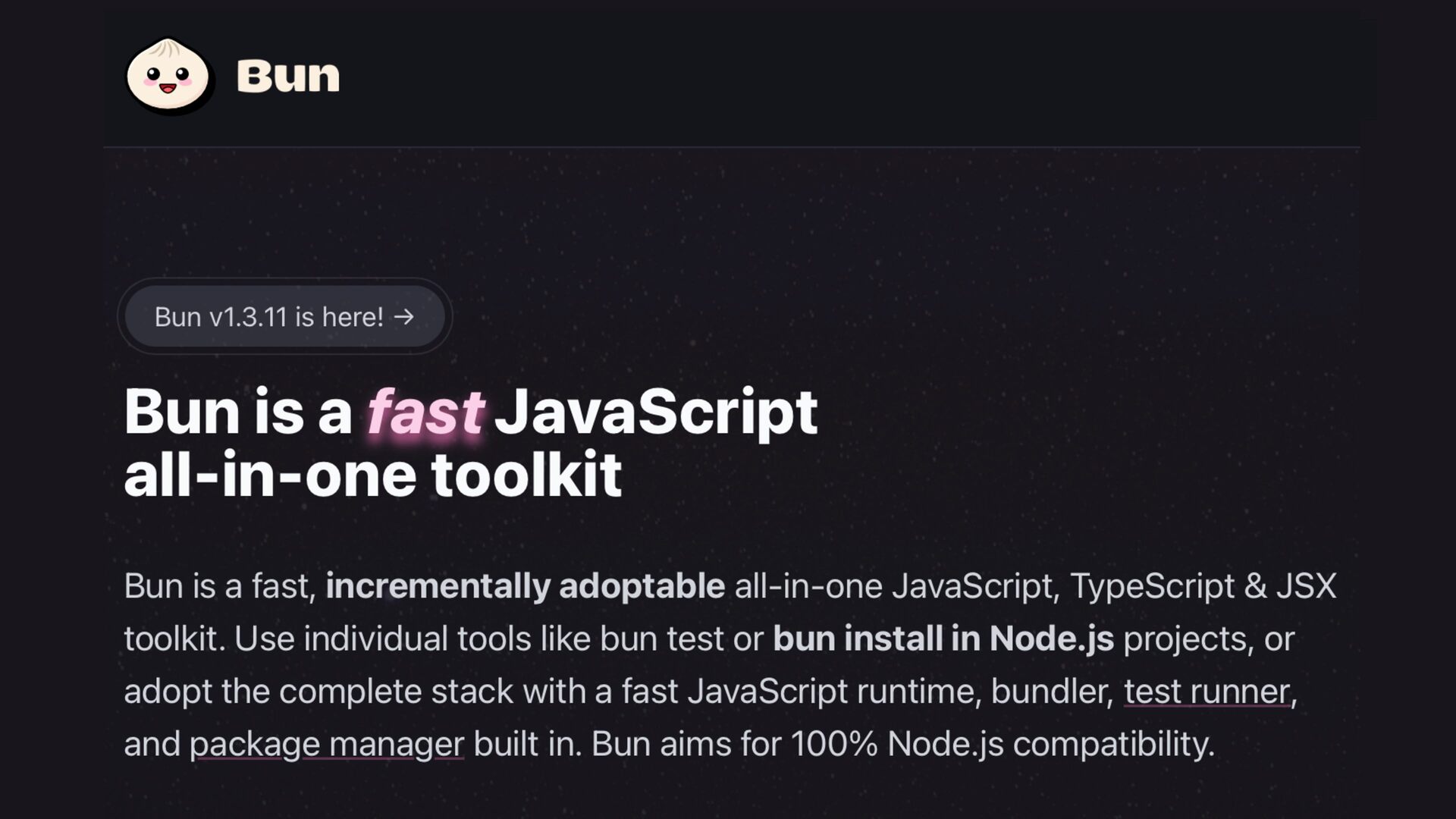The image size is (1456, 819).
Task: Click the arrow icon in version pill
Action: 404,315
